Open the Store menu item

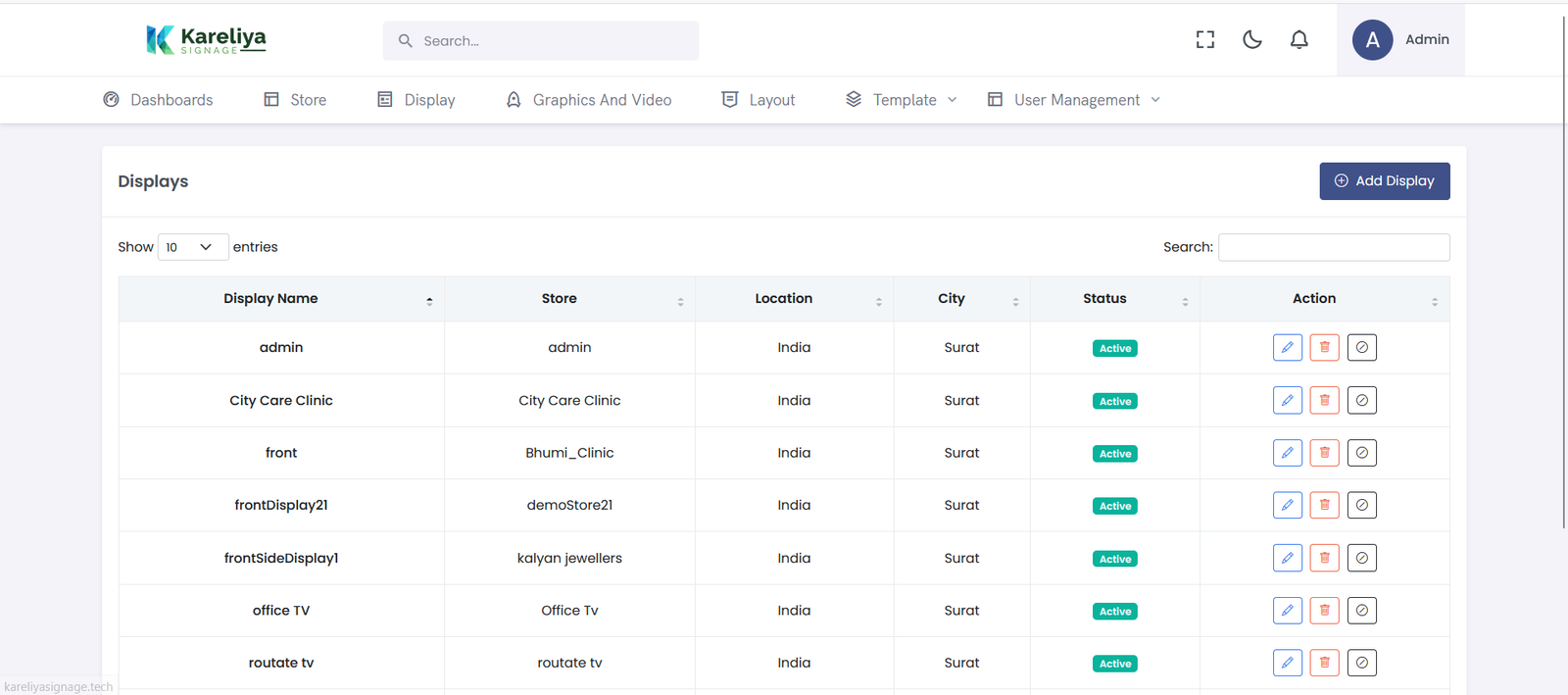[x=295, y=100]
